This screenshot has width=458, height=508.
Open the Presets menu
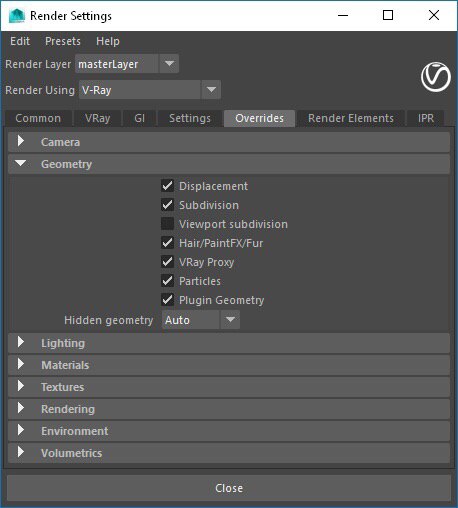click(x=63, y=41)
